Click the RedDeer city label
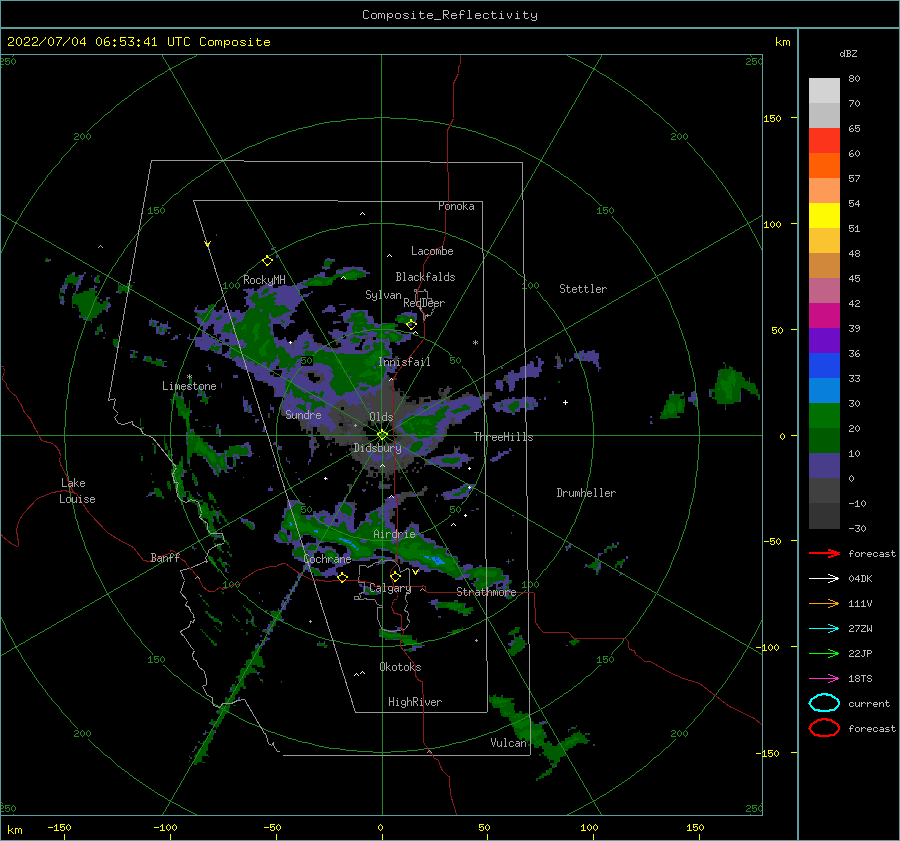Screen dimensions: 900x841 424,303
